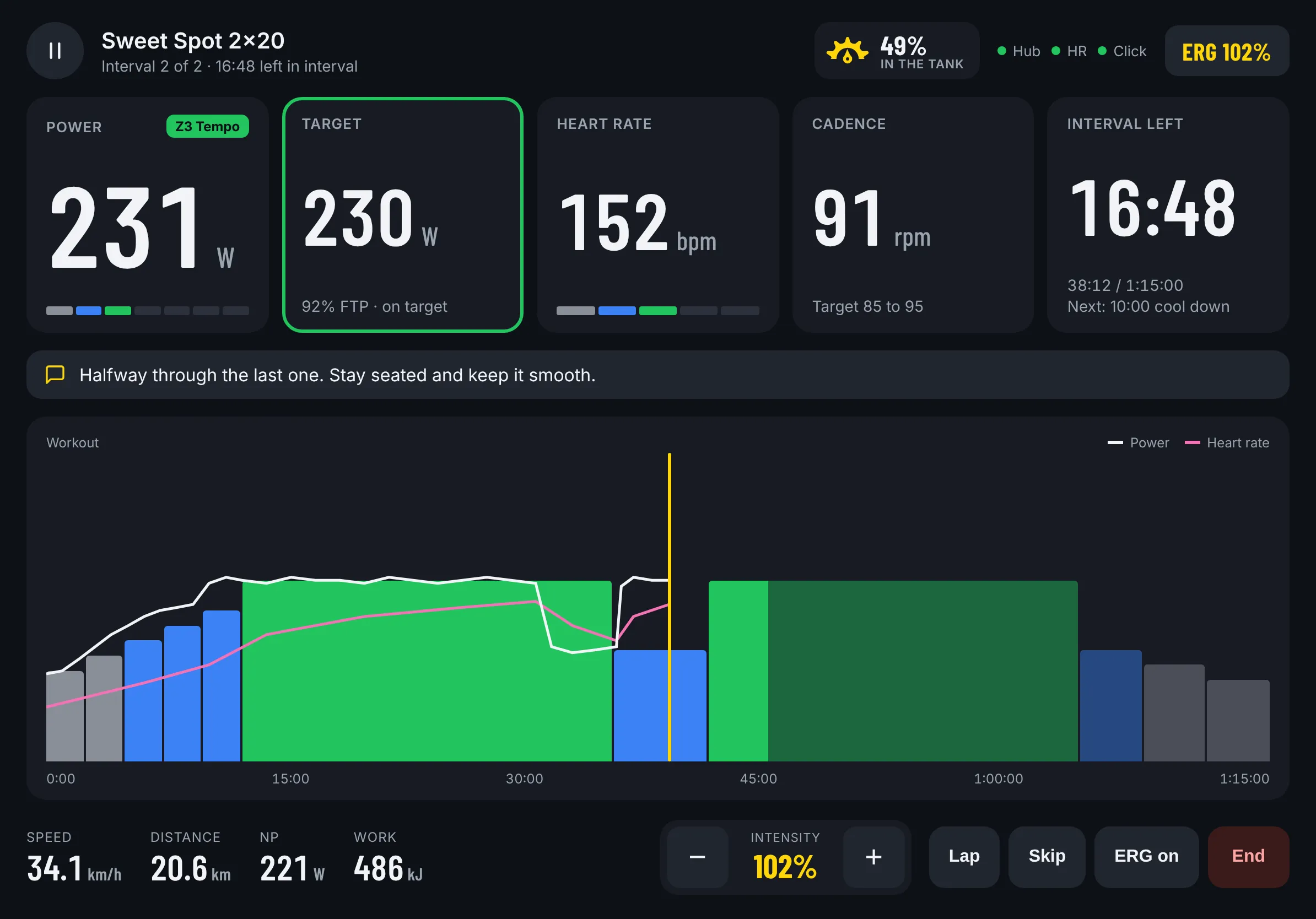Skip the current interval

pyautogui.click(x=1047, y=856)
